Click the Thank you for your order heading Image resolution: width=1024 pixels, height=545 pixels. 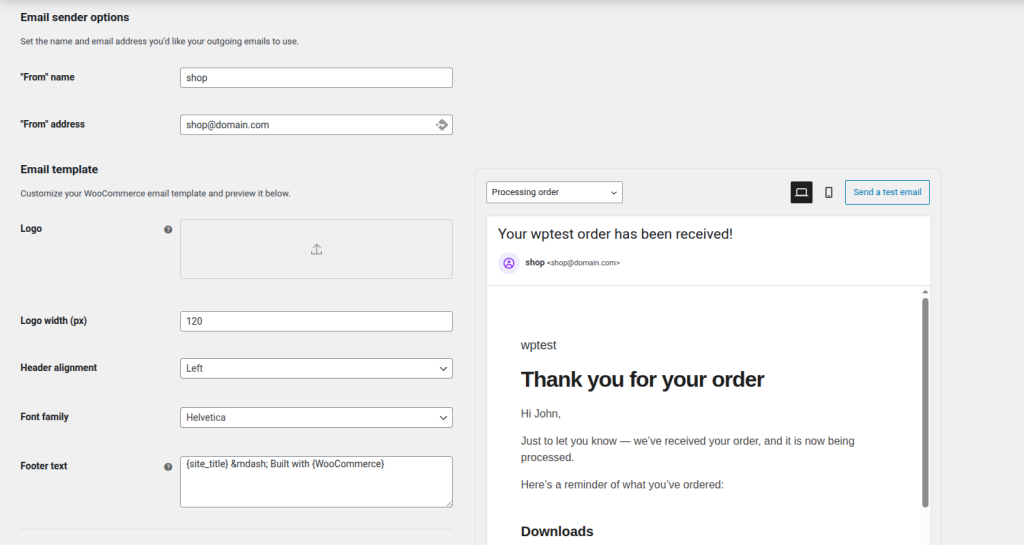click(x=642, y=380)
